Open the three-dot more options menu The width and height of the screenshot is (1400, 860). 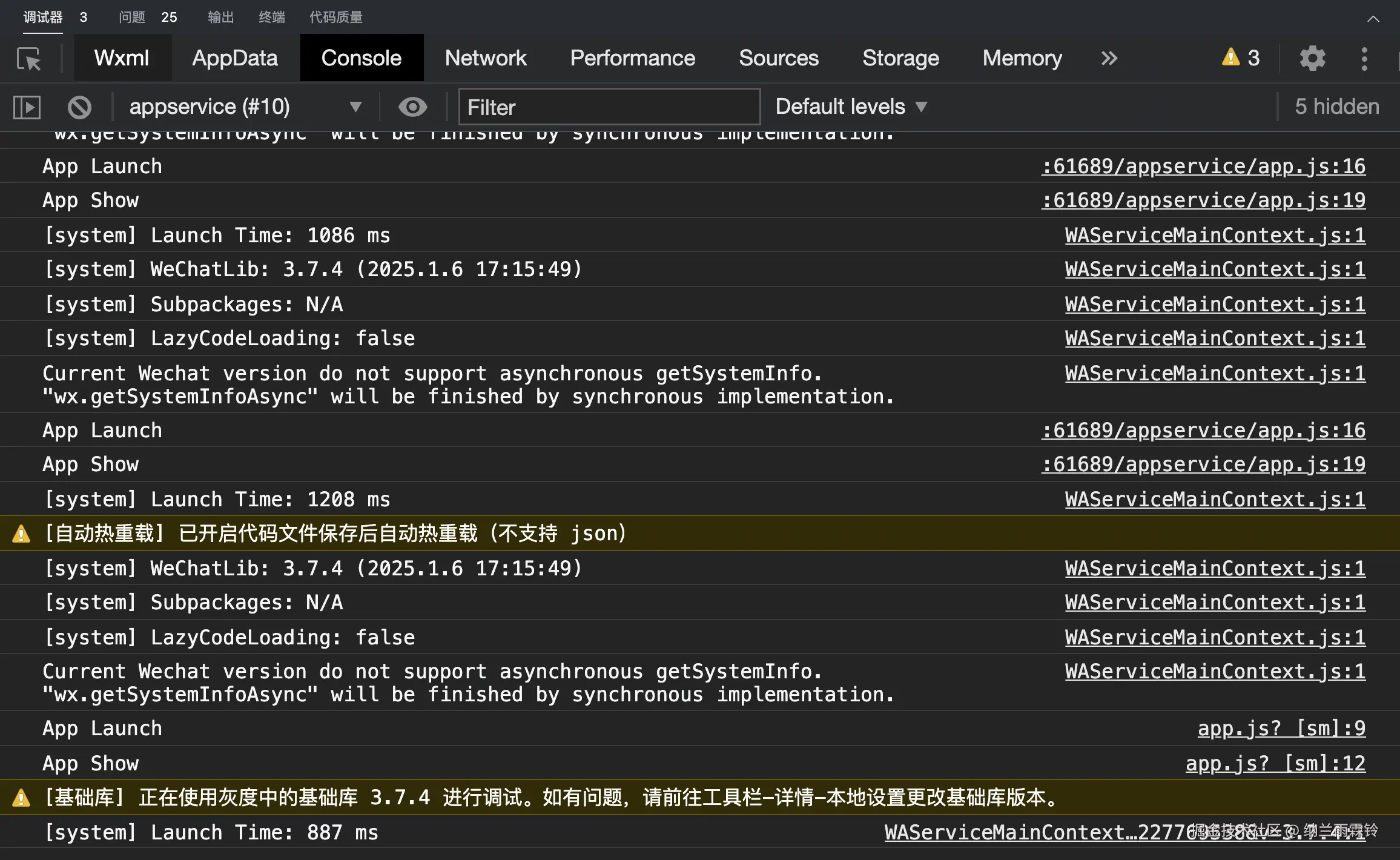(1364, 59)
